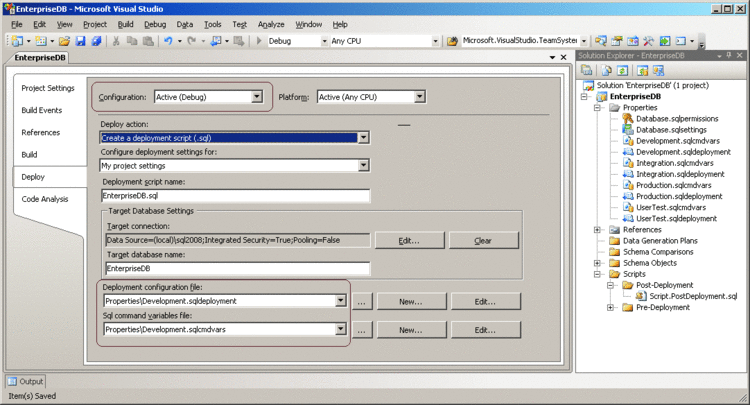
Task: Open Configure deployment settings for dropdown
Action: pyautogui.click(x=364, y=165)
